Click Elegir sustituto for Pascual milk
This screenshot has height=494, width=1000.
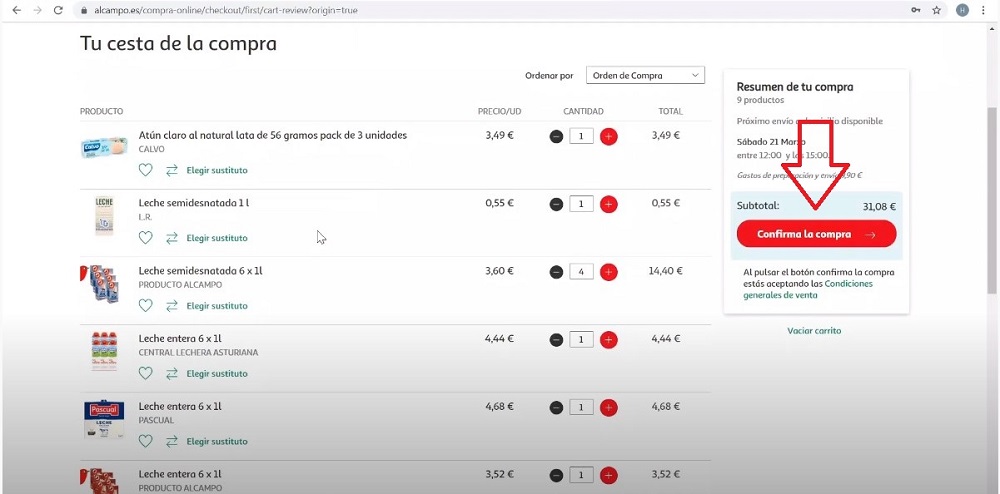click(x=216, y=441)
